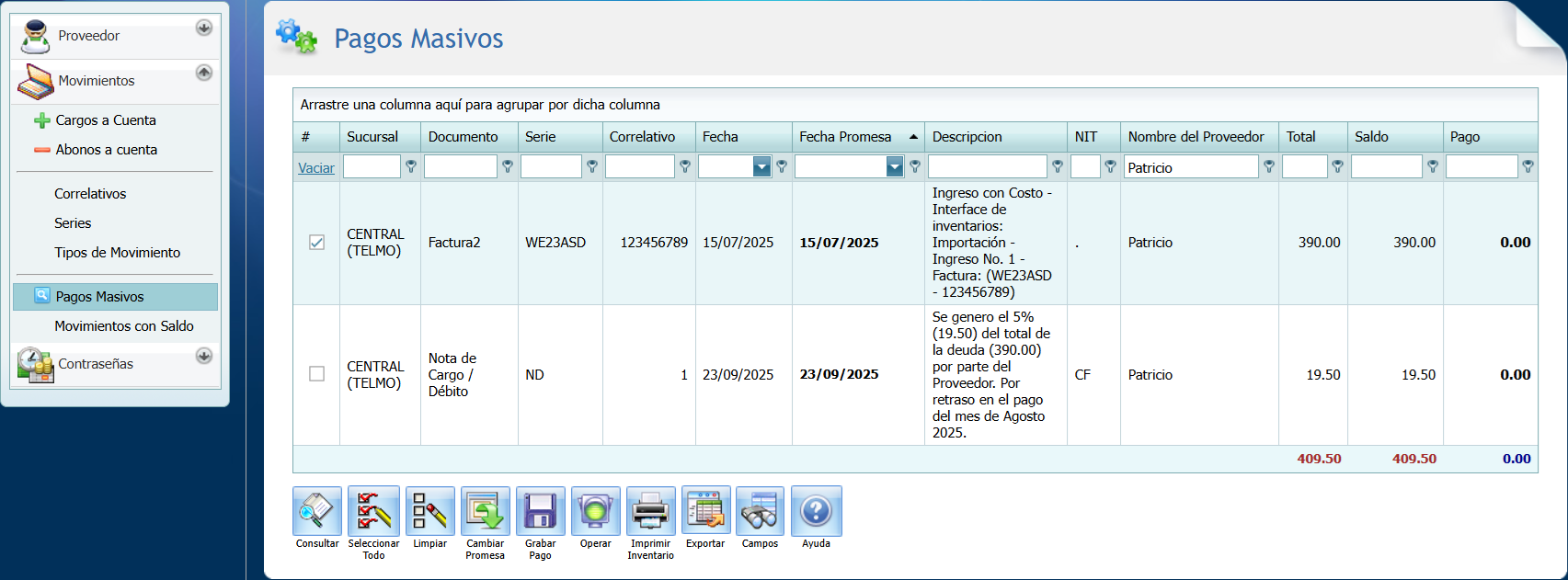Select Movimientos con Saldo menu item

point(124,326)
